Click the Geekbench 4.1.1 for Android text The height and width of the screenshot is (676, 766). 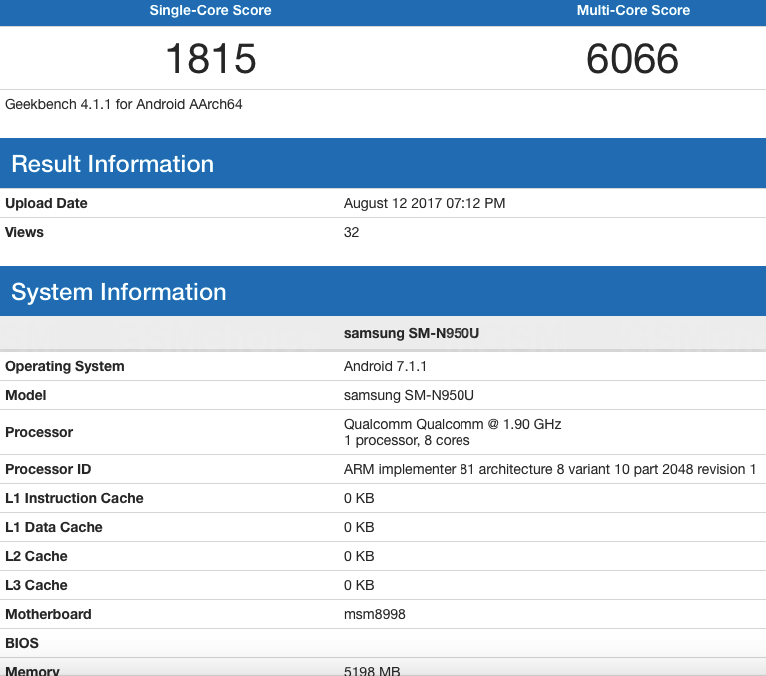click(124, 104)
